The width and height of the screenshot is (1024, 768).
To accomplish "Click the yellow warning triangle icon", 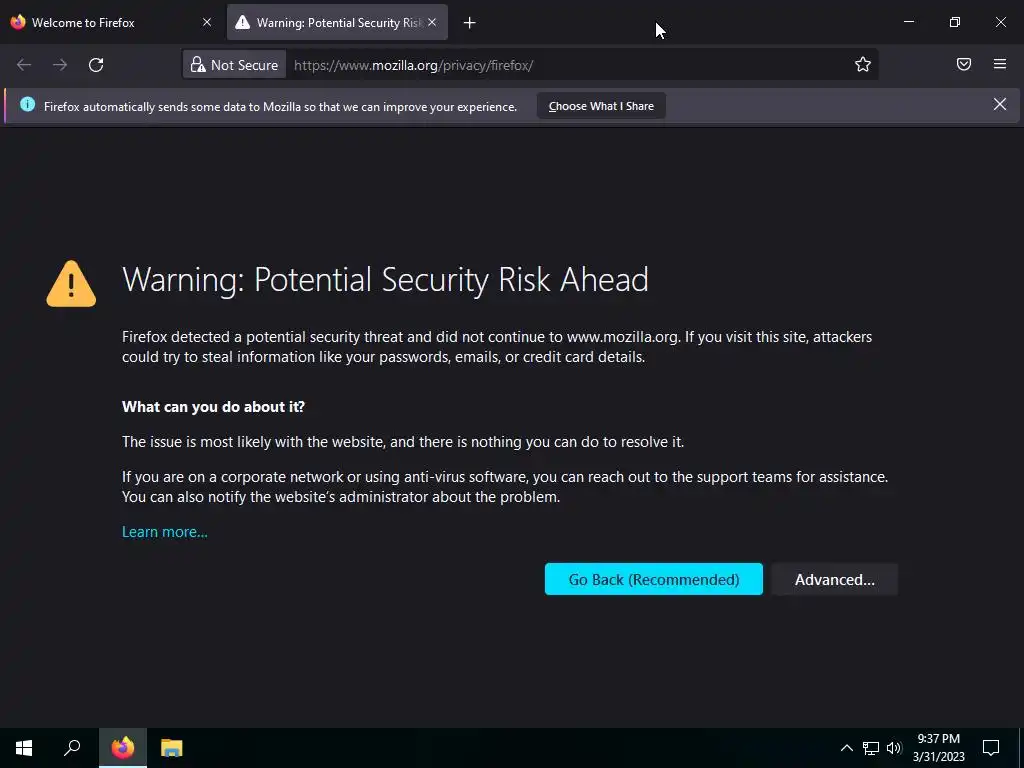I will tap(71, 283).
